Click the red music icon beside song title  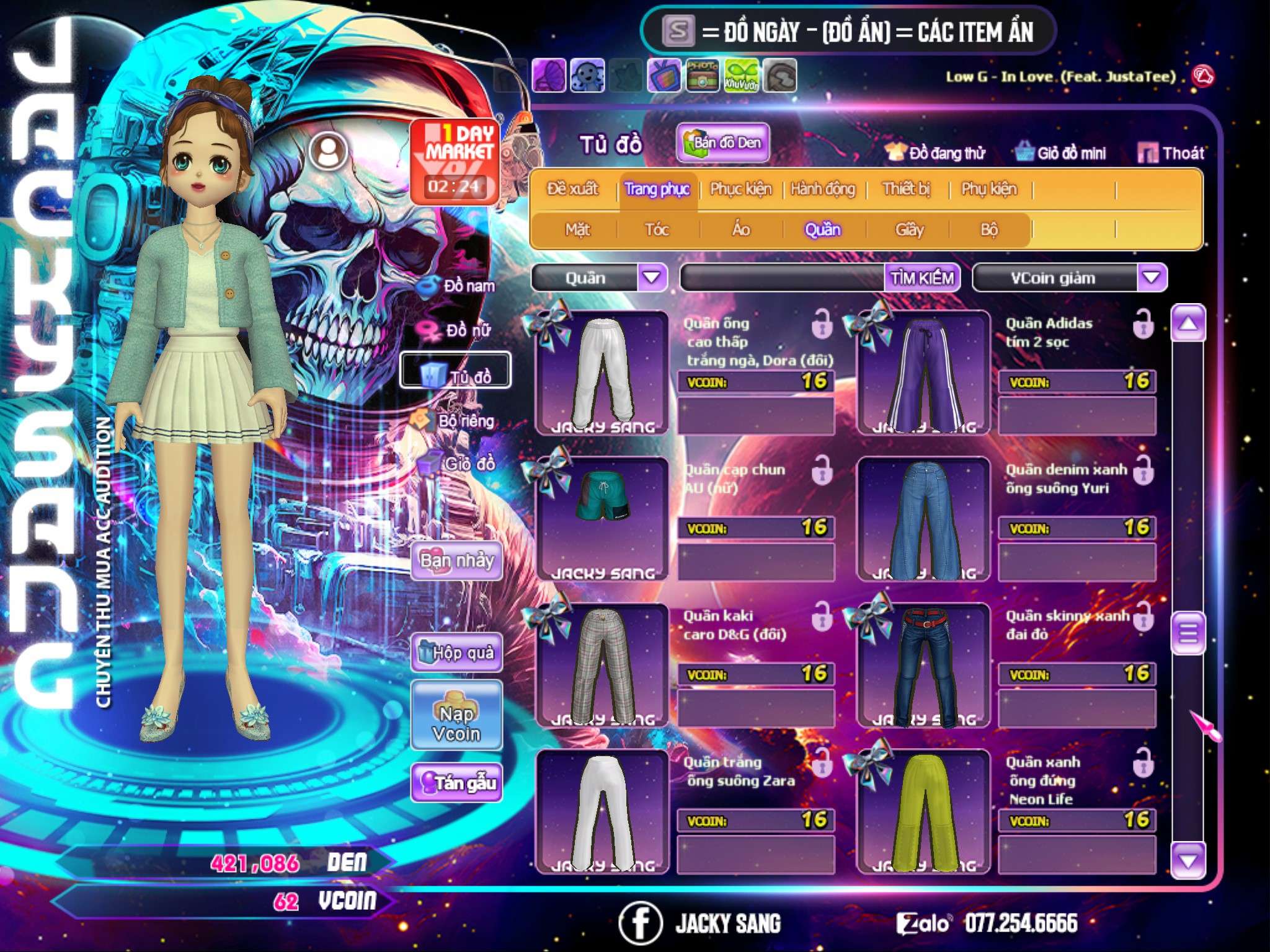click(1203, 77)
